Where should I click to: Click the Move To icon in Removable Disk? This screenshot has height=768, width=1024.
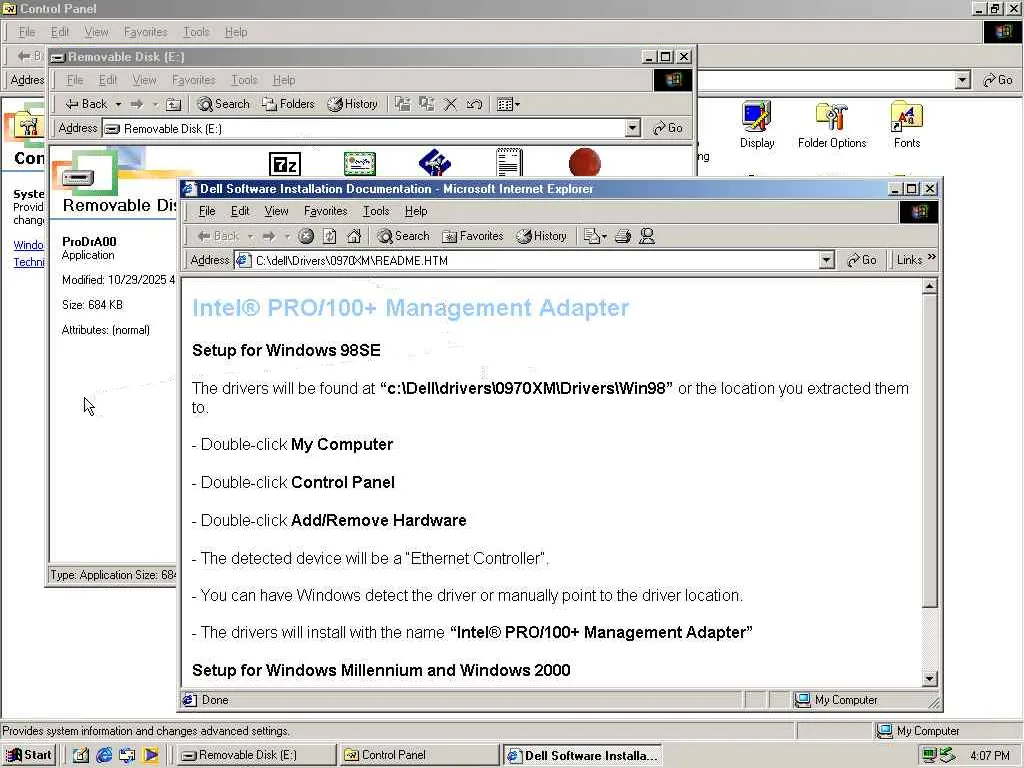pyautogui.click(x=403, y=104)
